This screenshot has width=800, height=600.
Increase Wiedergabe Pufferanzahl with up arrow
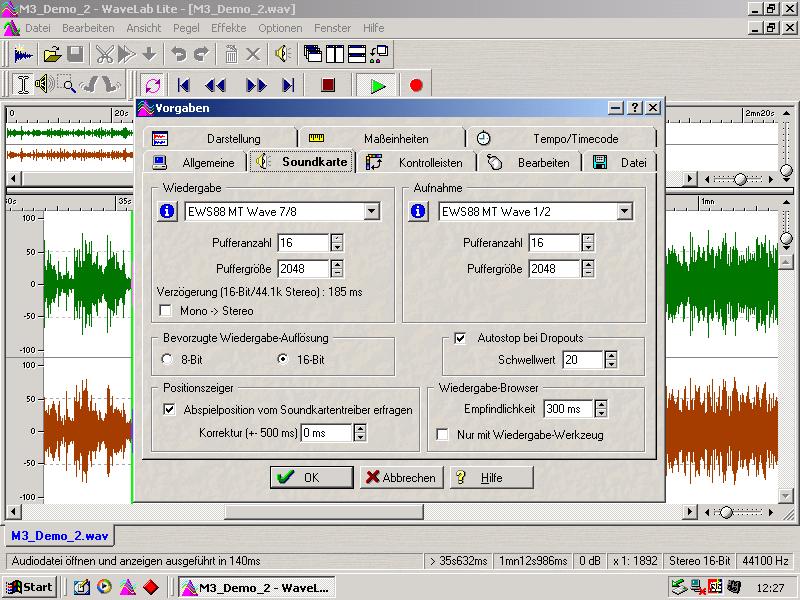(337, 238)
